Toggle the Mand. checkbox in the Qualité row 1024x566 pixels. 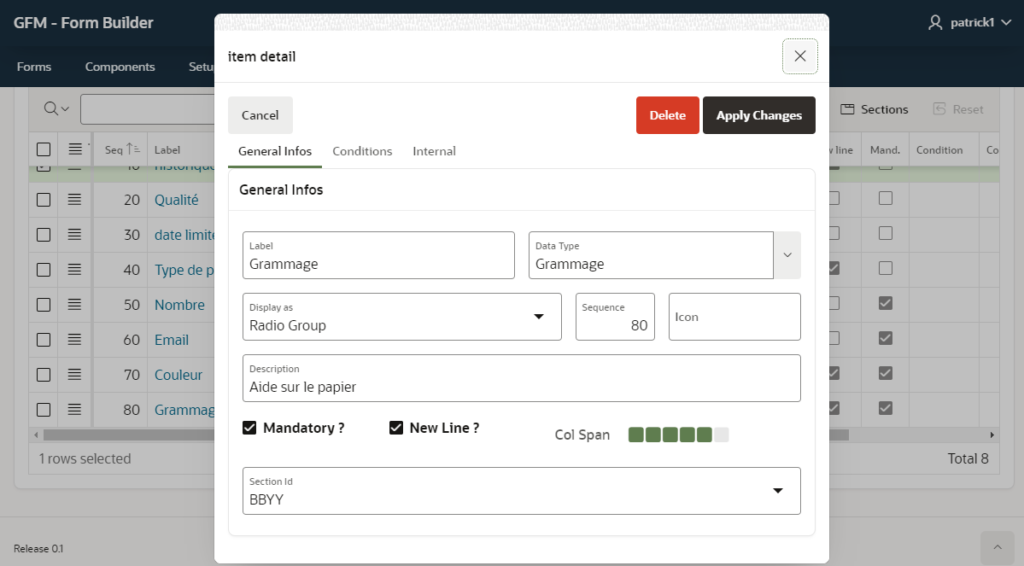coord(886,198)
